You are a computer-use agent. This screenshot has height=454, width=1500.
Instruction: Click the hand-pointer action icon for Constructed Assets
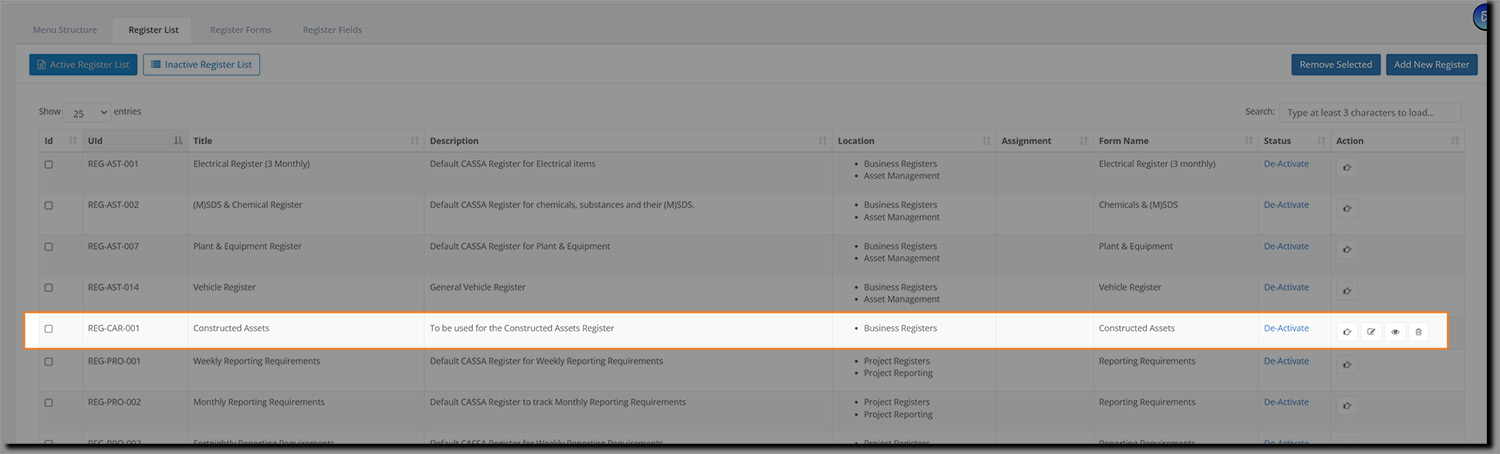point(1347,332)
